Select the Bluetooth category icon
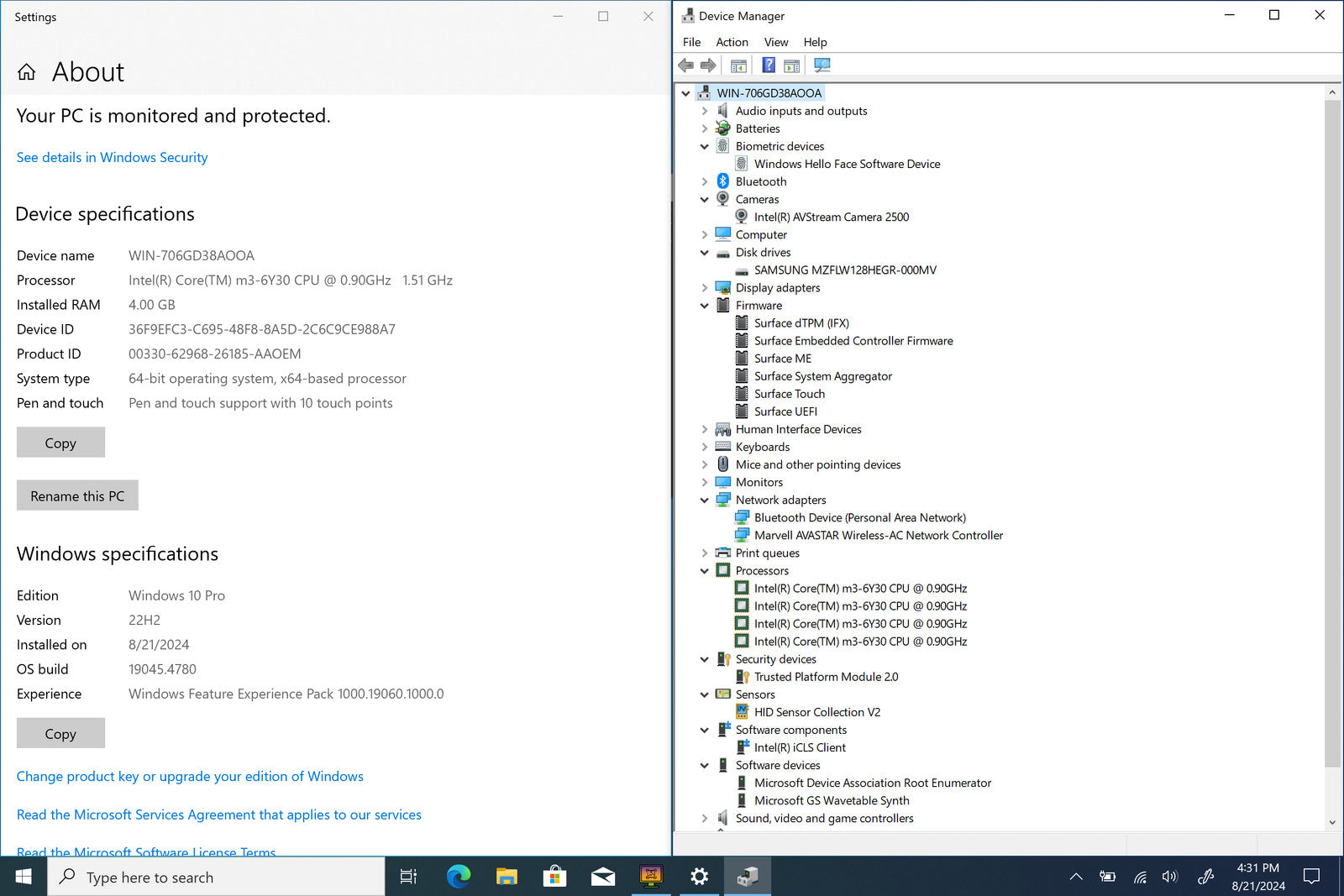 (722, 181)
